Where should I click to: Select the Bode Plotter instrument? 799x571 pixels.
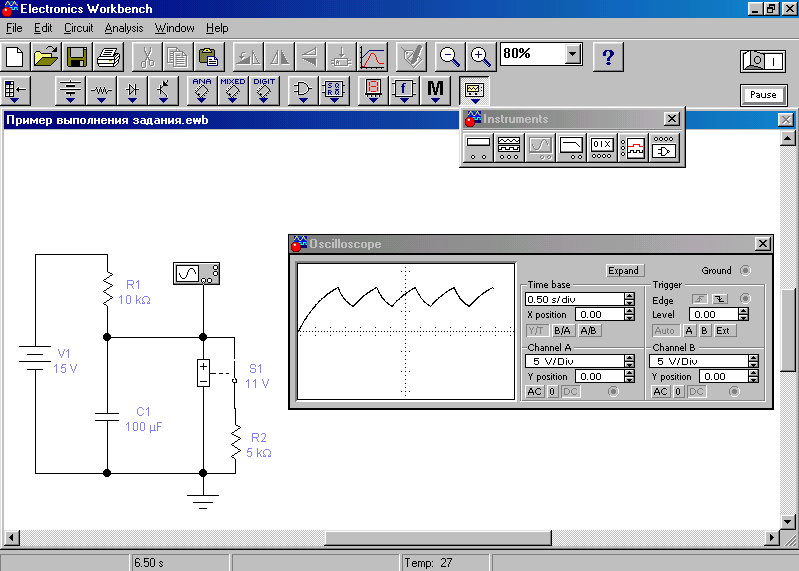[x=571, y=148]
